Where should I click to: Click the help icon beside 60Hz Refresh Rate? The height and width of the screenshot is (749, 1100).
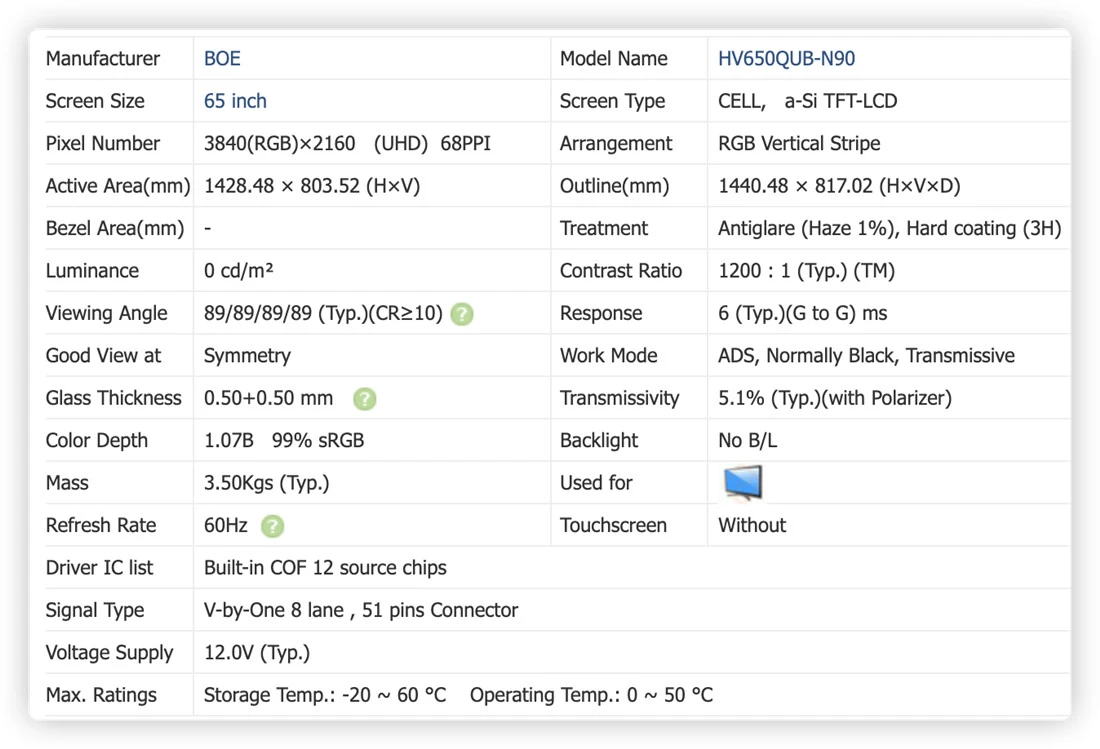point(272,526)
